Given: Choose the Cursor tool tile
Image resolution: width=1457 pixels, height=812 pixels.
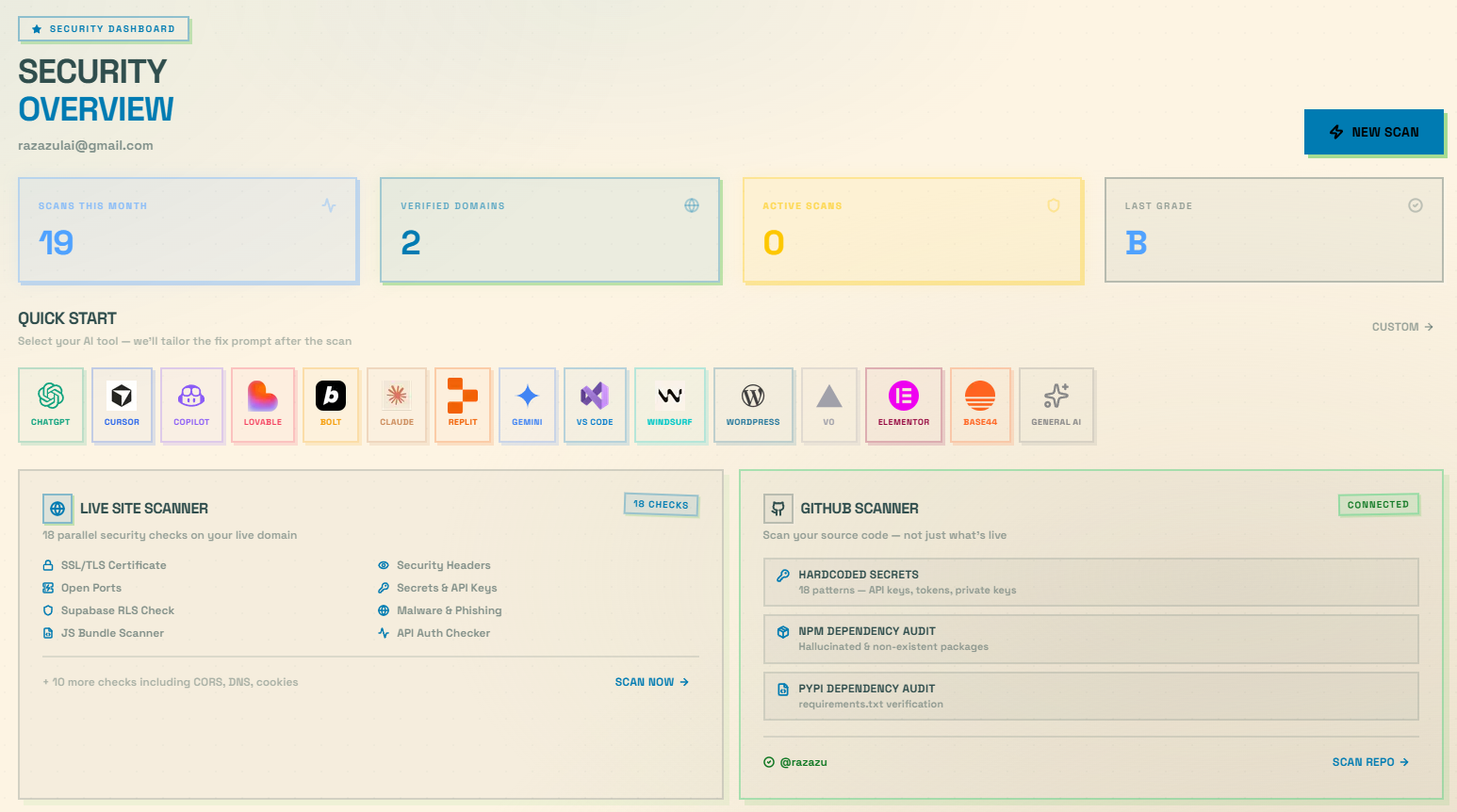Looking at the screenshot, I should [122, 405].
